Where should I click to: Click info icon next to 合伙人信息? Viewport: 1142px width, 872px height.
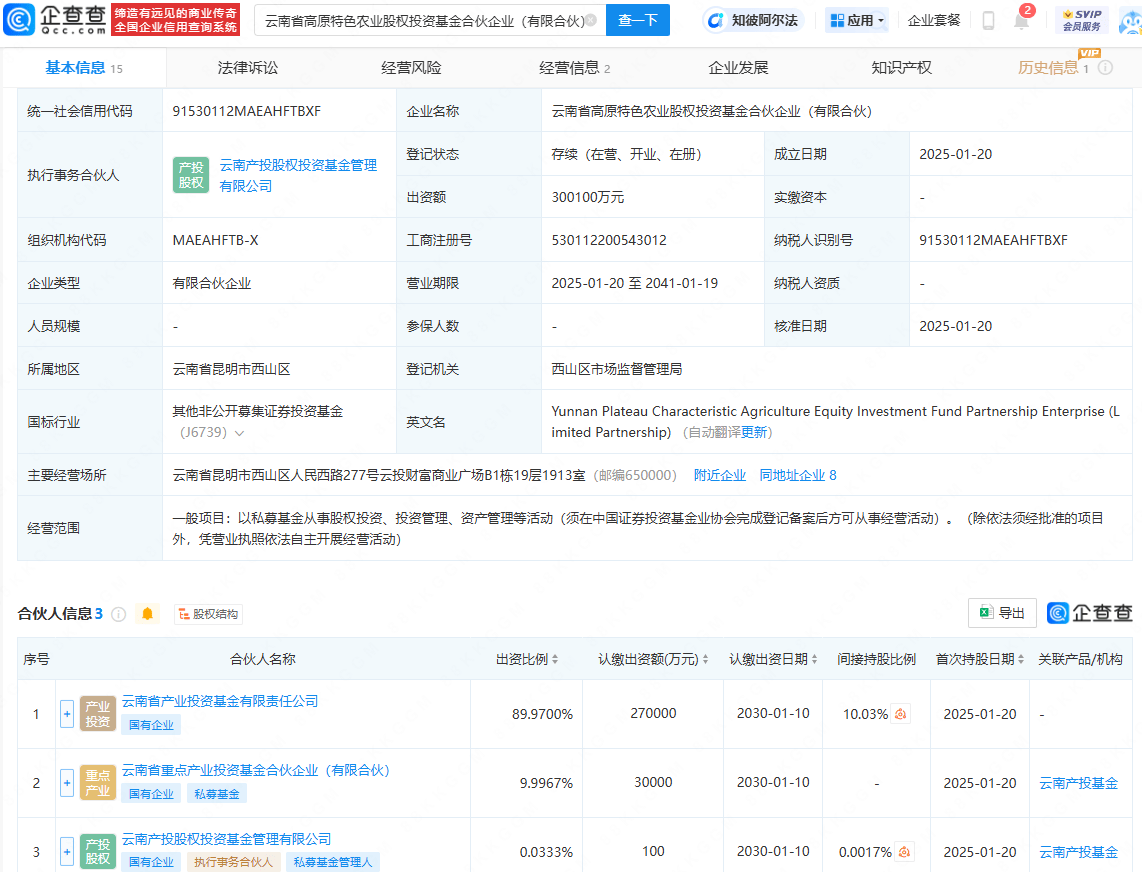click(x=119, y=614)
